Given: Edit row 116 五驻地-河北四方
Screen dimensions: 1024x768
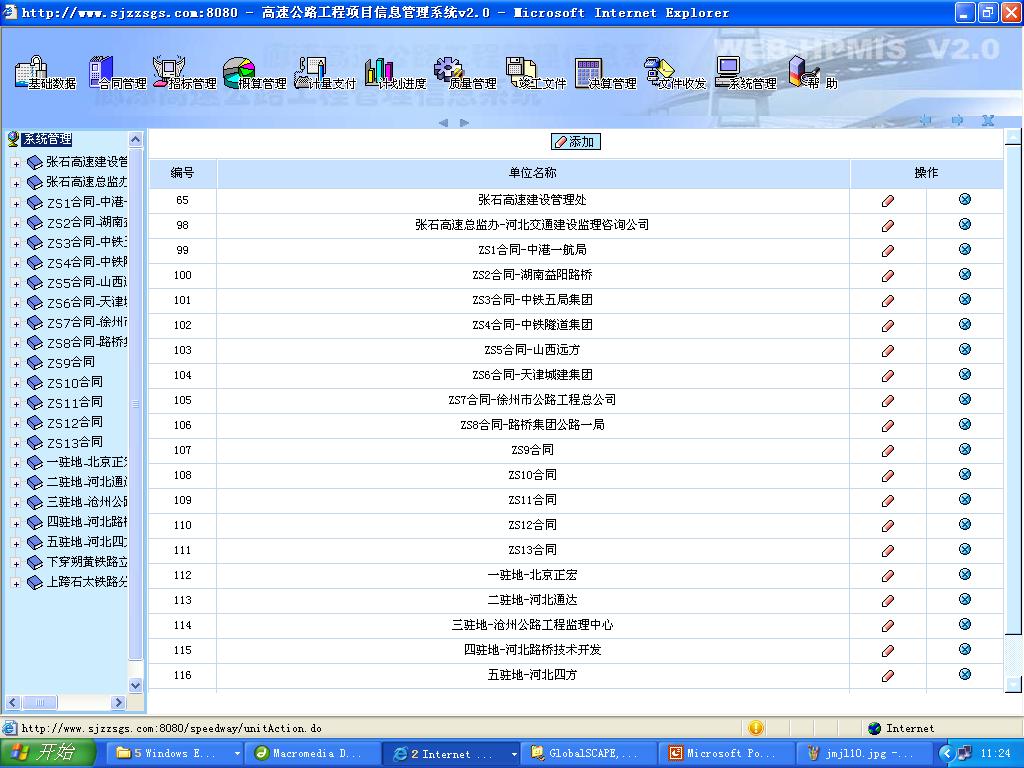Looking at the screenshot, I should click(x=888, y=676).
